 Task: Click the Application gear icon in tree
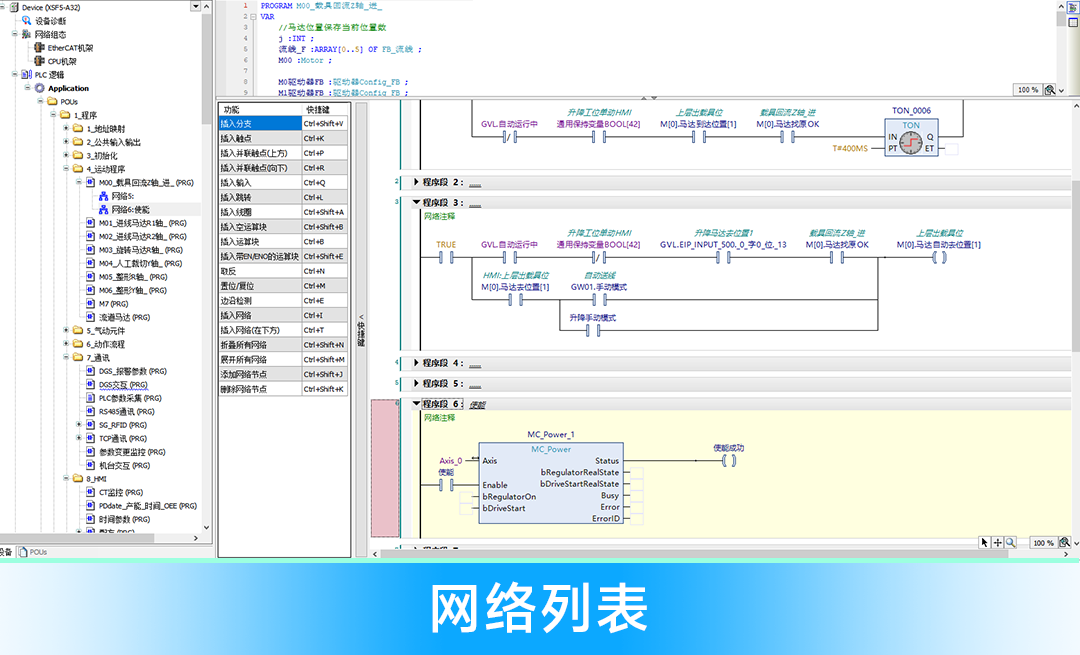tap(40, 88)
